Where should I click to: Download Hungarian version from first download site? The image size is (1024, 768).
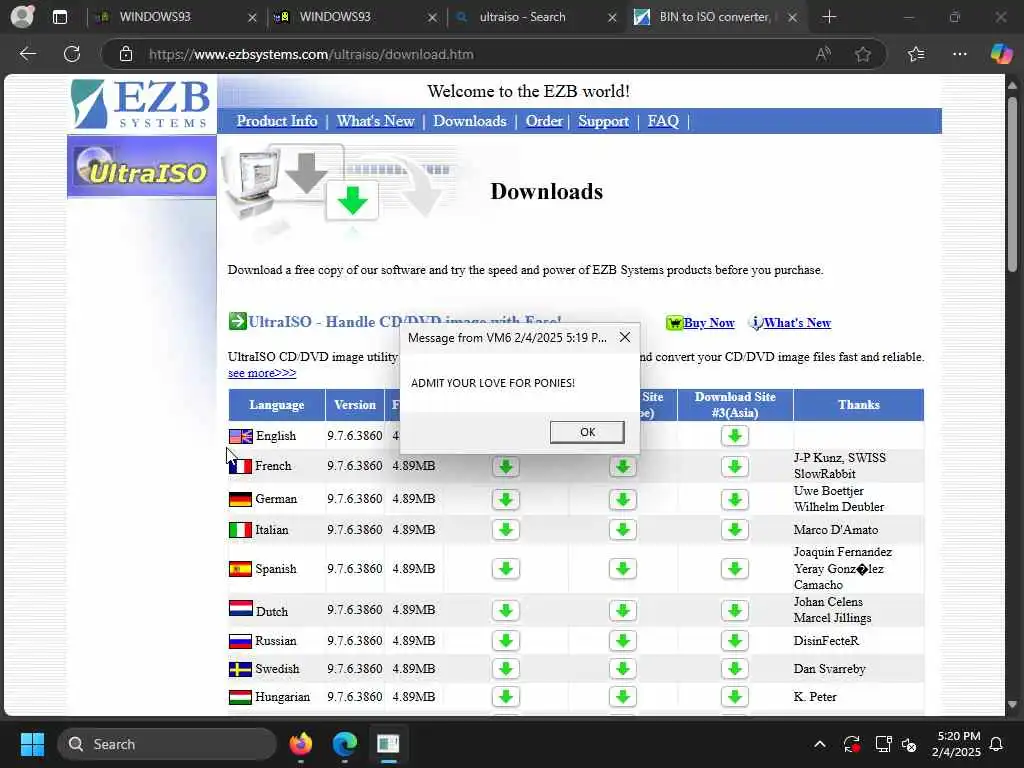point(505,697)
